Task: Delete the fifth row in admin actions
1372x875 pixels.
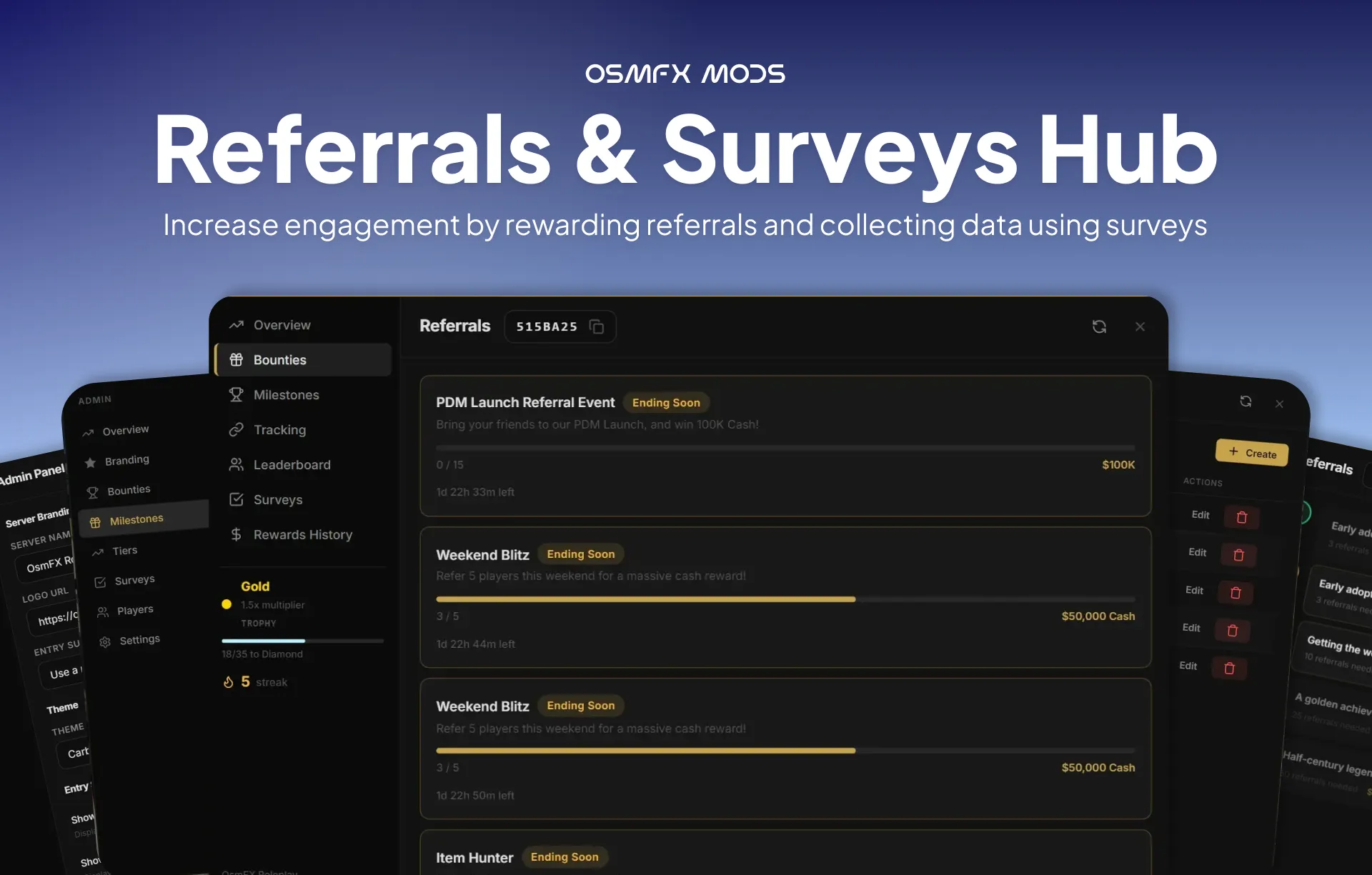Action: [x=1230, y=669]
